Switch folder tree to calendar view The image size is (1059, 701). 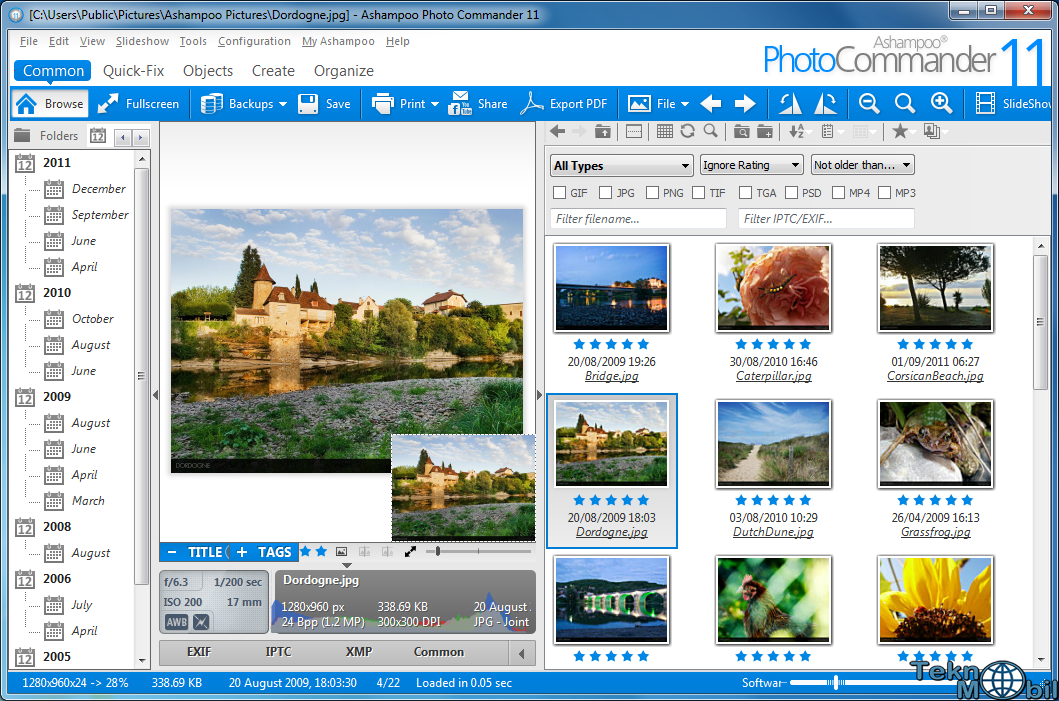click(98, 136)
